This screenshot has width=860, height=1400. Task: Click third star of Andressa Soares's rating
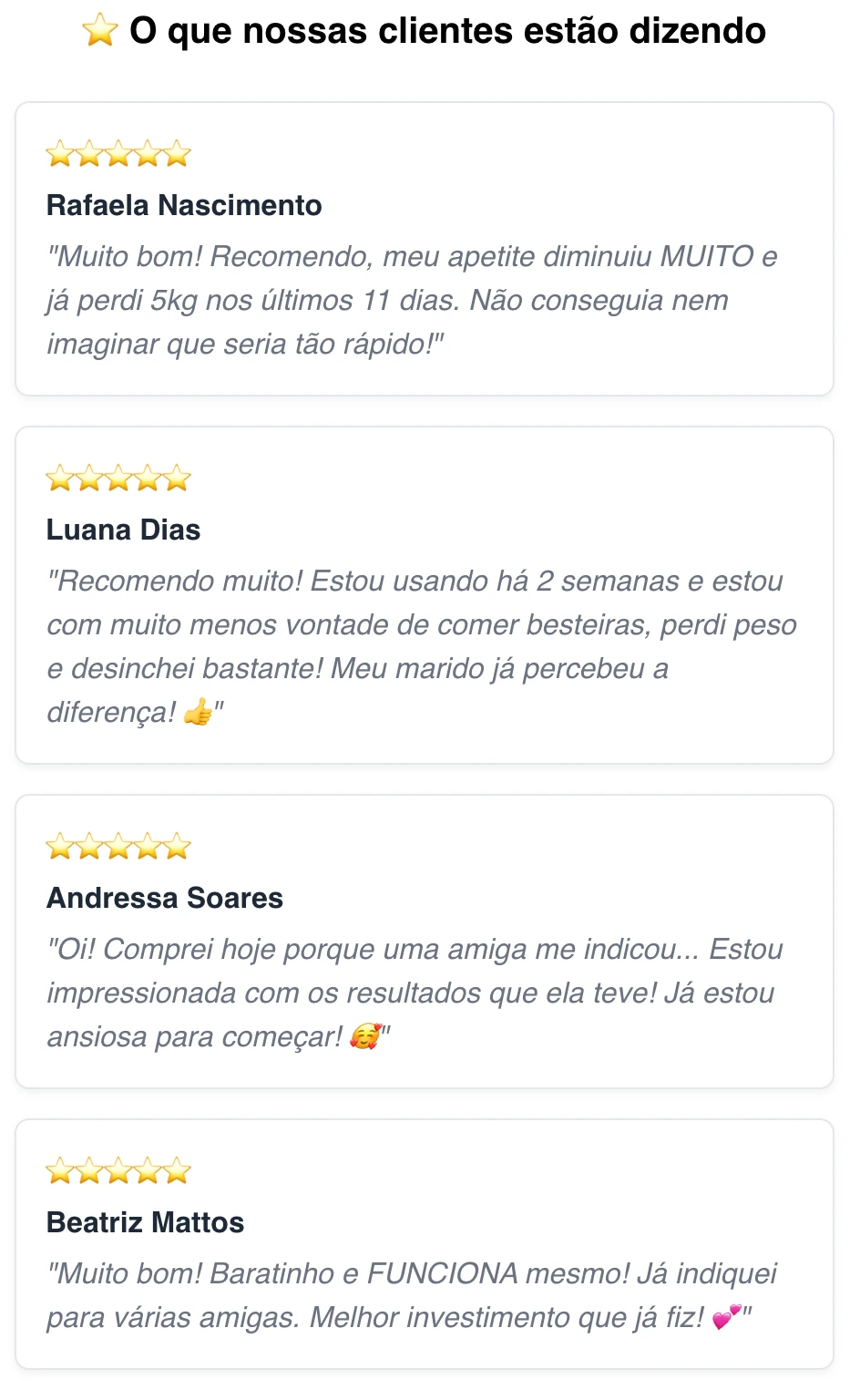pos(118,847)
